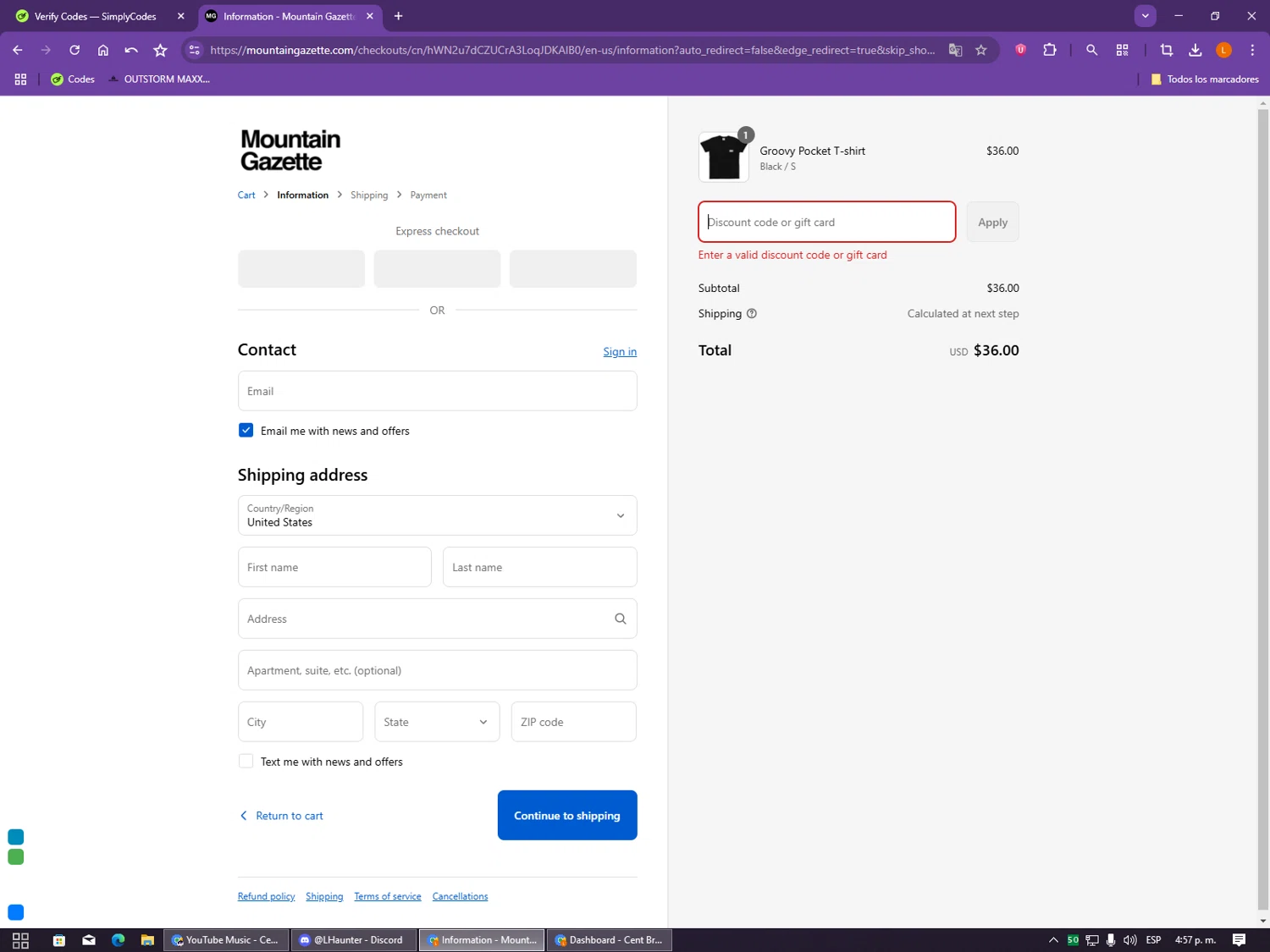Reload the checkout page

[75, 50]
